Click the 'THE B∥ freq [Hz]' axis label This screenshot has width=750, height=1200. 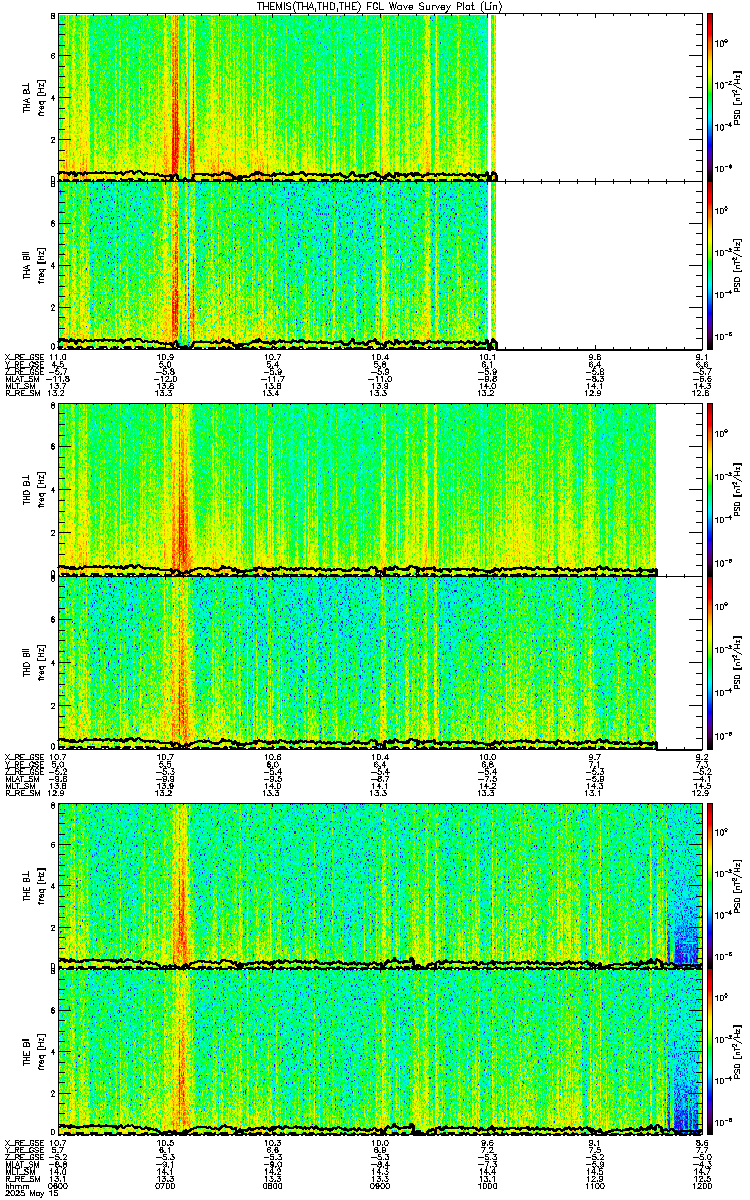[x=33, y=1050]
